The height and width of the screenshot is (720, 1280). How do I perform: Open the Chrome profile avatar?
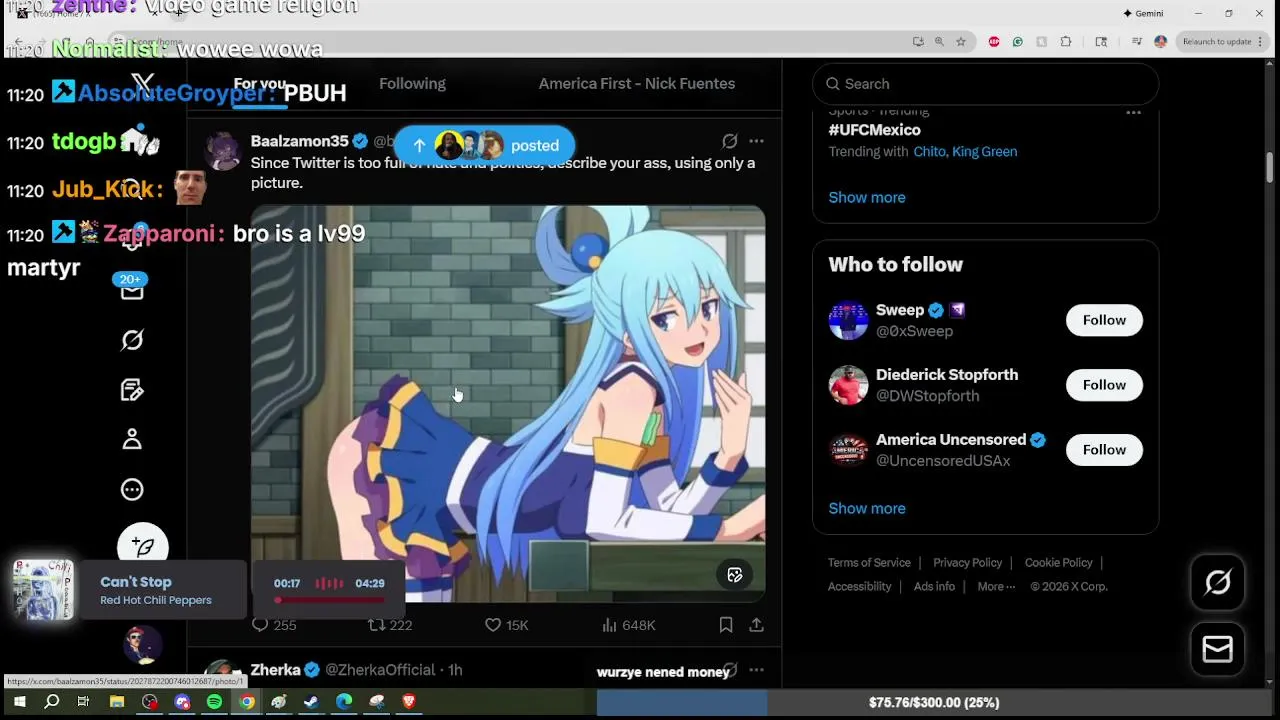pyautogui.click(x=1160, y=42)
